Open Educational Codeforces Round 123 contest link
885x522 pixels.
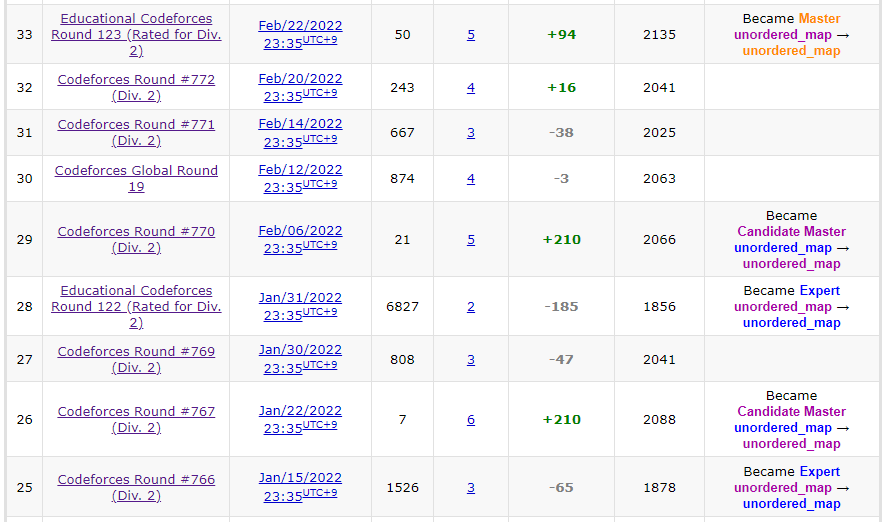click(x=136, y=34)
